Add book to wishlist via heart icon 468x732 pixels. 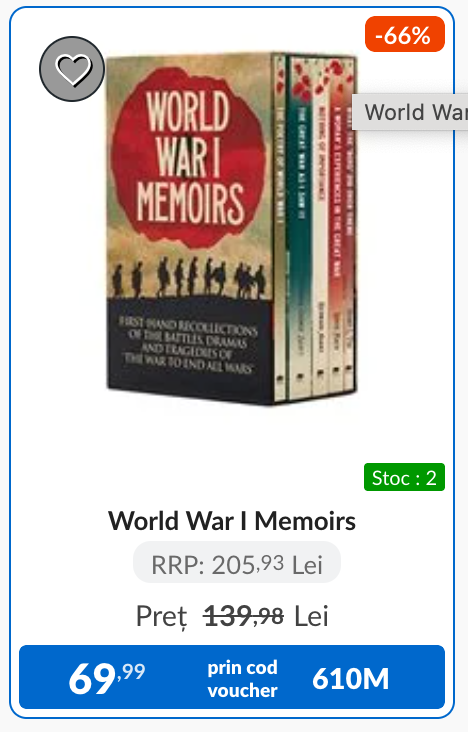click(72, 69)
